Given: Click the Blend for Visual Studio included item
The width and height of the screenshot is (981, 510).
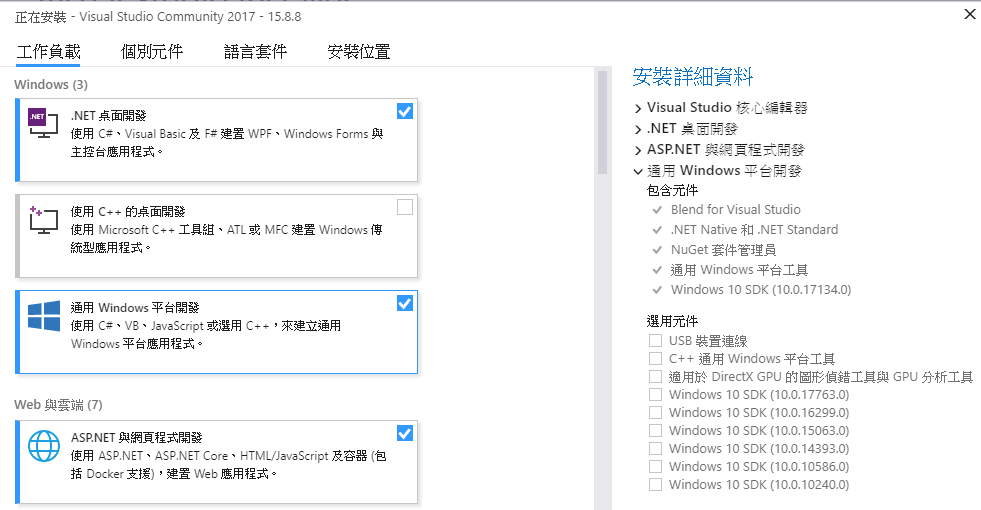Looking at the screenshot, I should click(x=736, y=210).
